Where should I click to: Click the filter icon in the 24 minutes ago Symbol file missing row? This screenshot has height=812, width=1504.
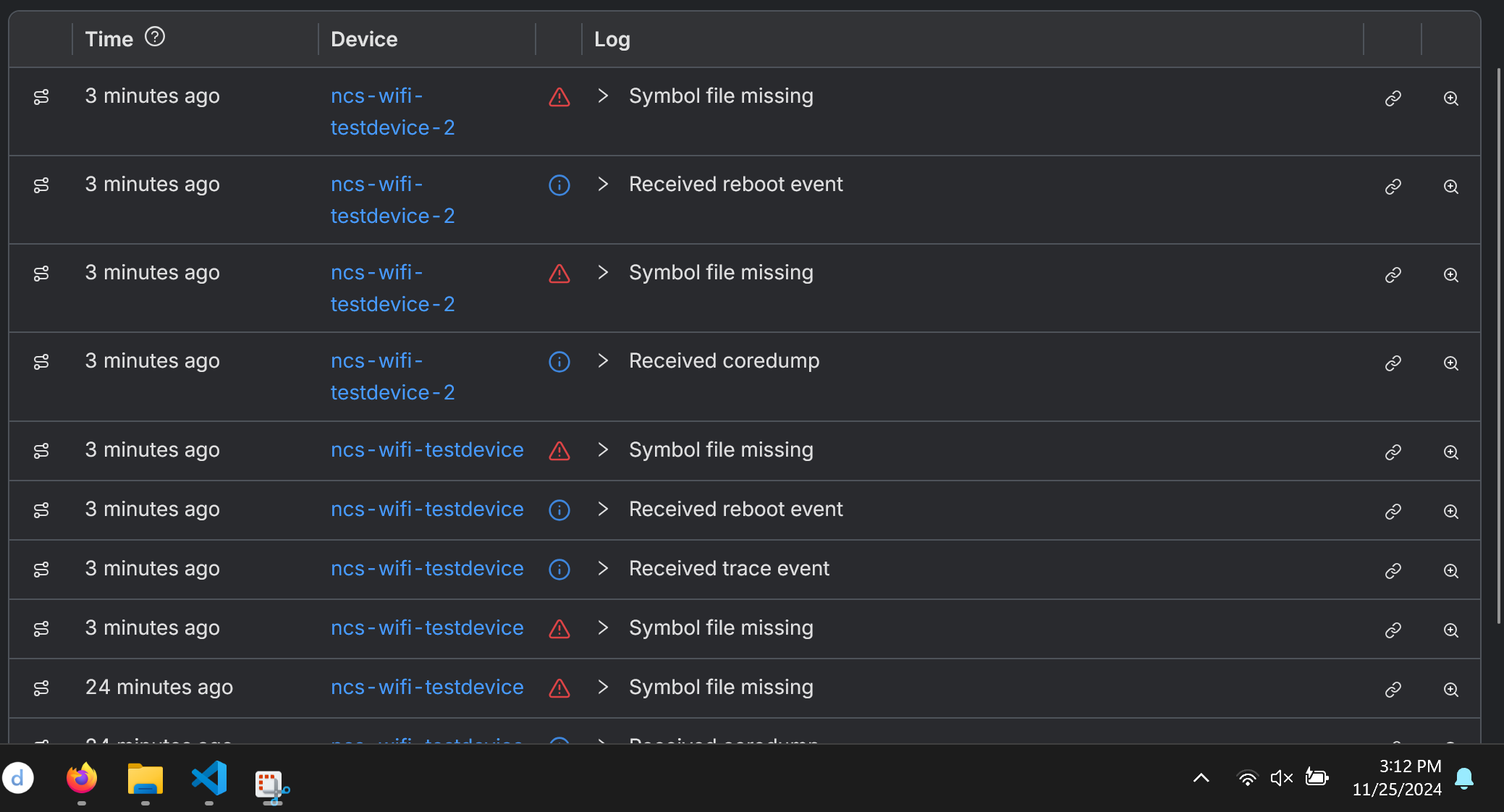(x=41, y=688)
